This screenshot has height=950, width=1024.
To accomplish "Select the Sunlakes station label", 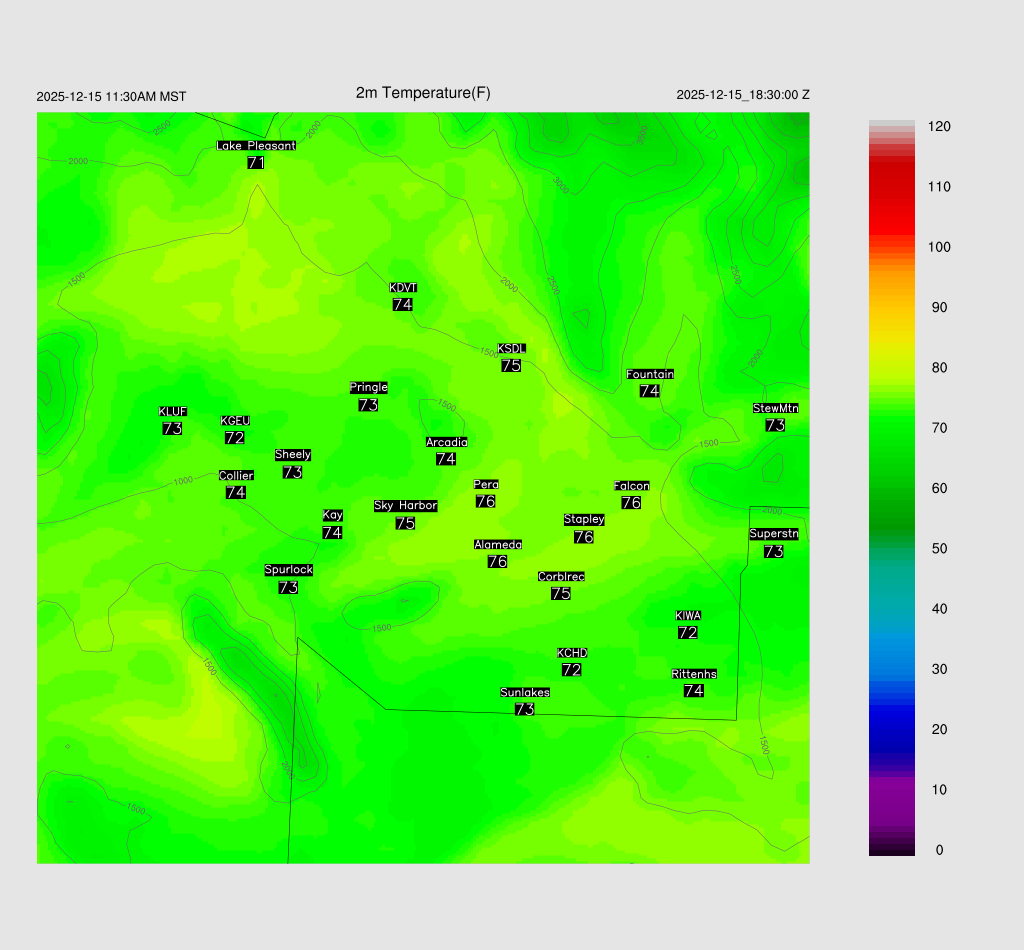I will pyautogui.click(x=524, y=692).
